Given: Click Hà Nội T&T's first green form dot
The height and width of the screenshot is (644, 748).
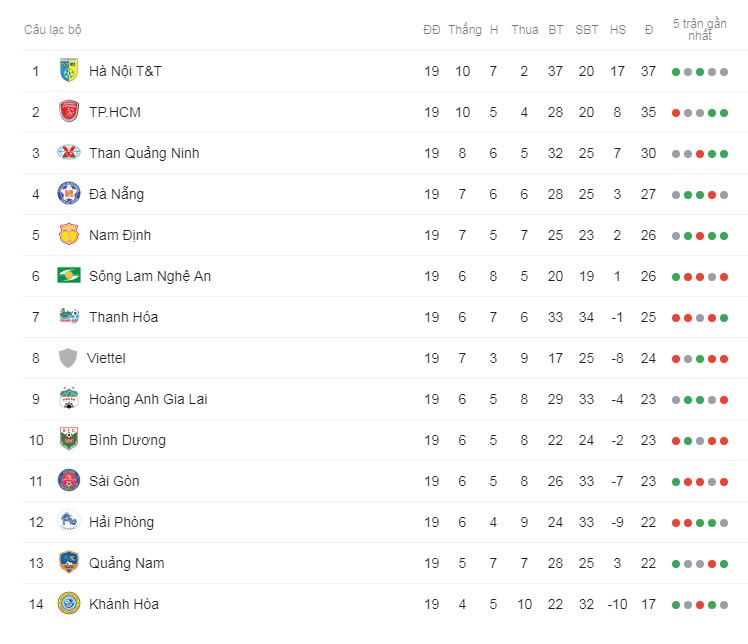Looking at the screenshot, I should coord(675,72).
